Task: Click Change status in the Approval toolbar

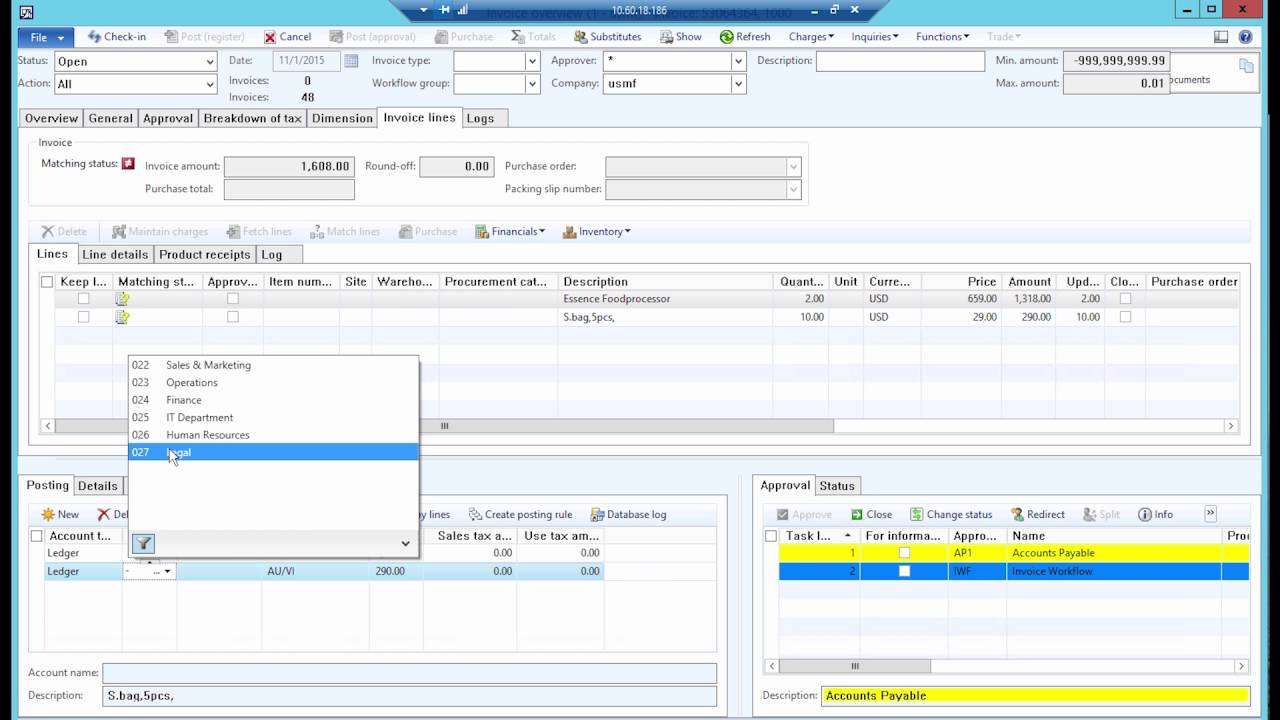Action: (951, 515)
